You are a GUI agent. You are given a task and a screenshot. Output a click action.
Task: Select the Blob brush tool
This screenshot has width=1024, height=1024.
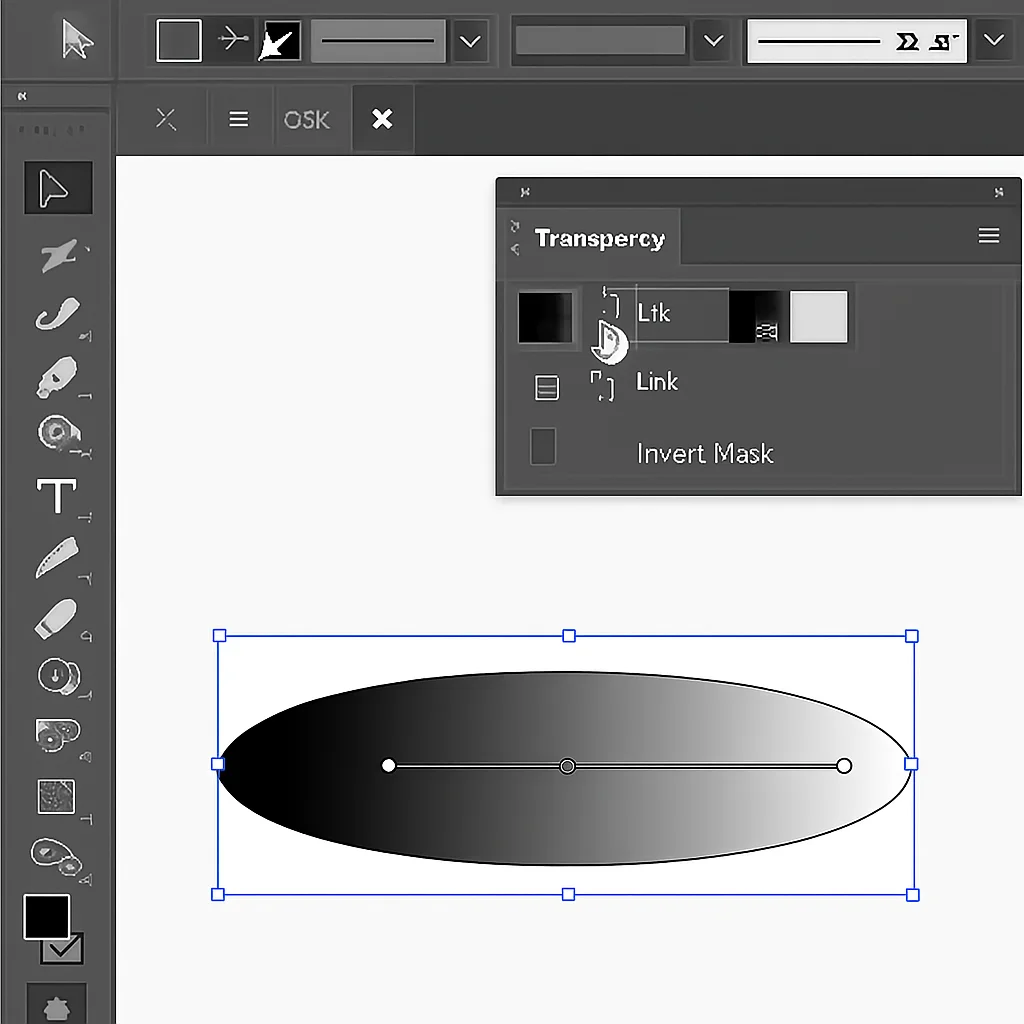click(57, 377)
